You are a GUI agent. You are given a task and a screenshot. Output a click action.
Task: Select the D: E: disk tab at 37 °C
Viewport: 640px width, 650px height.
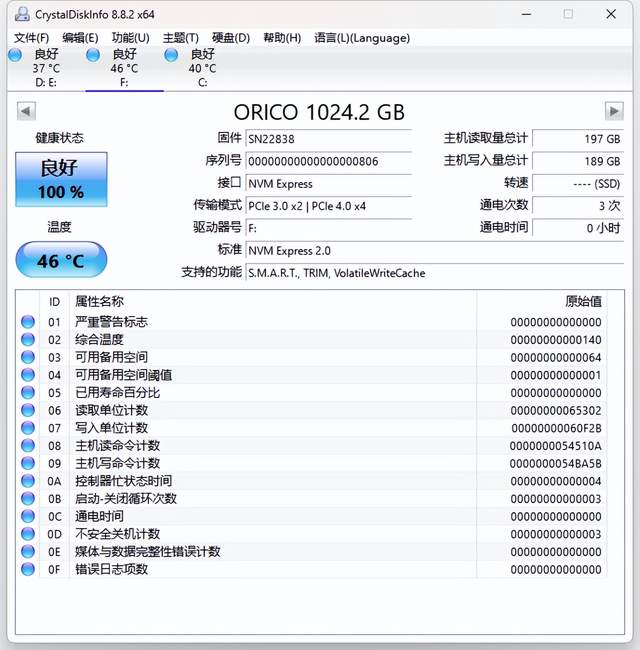tap(46, 68)
